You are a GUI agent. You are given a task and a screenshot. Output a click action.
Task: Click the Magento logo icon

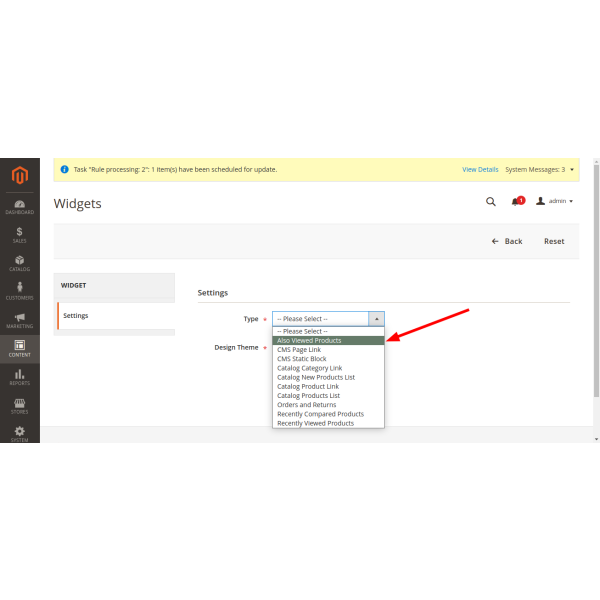[x=19, y=176]
